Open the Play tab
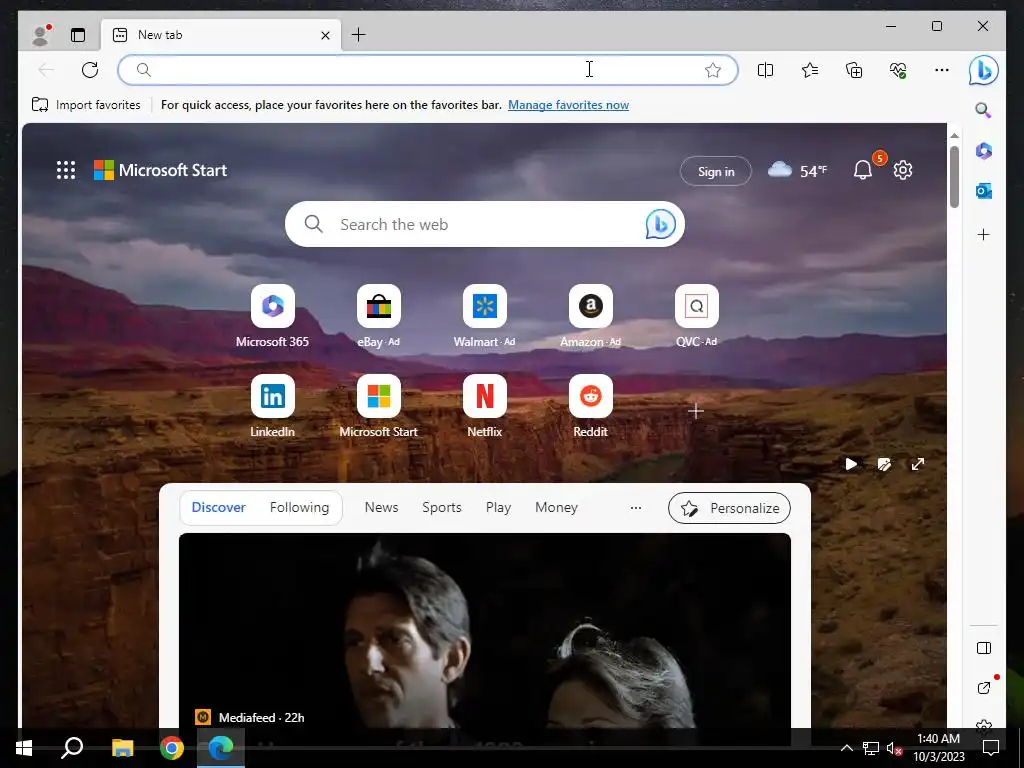This screenshot has width=1024, height=768. (498, 507)
